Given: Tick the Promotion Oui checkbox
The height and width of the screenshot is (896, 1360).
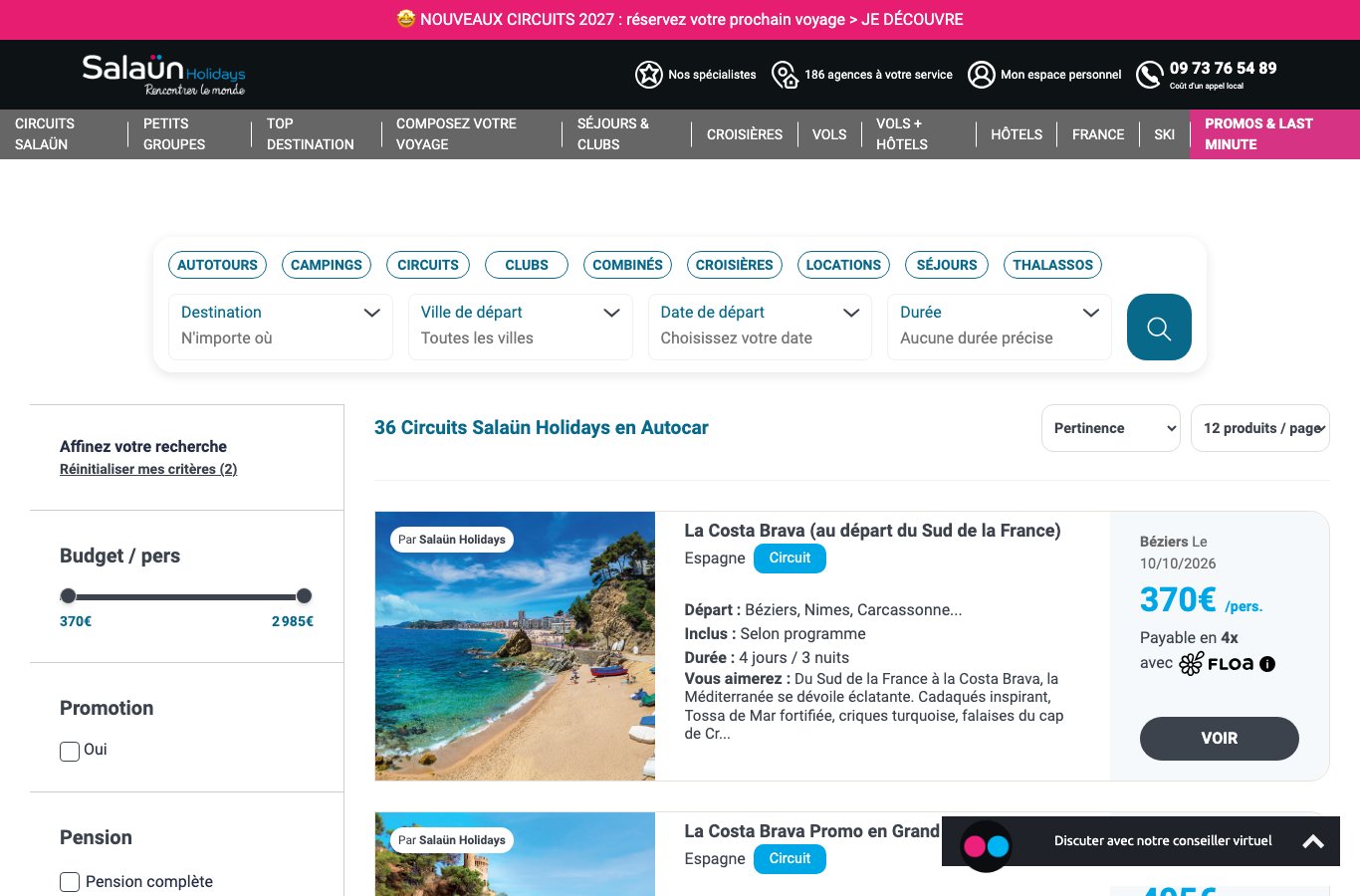Looking at the screenshot, I should [x=70, y=752].
